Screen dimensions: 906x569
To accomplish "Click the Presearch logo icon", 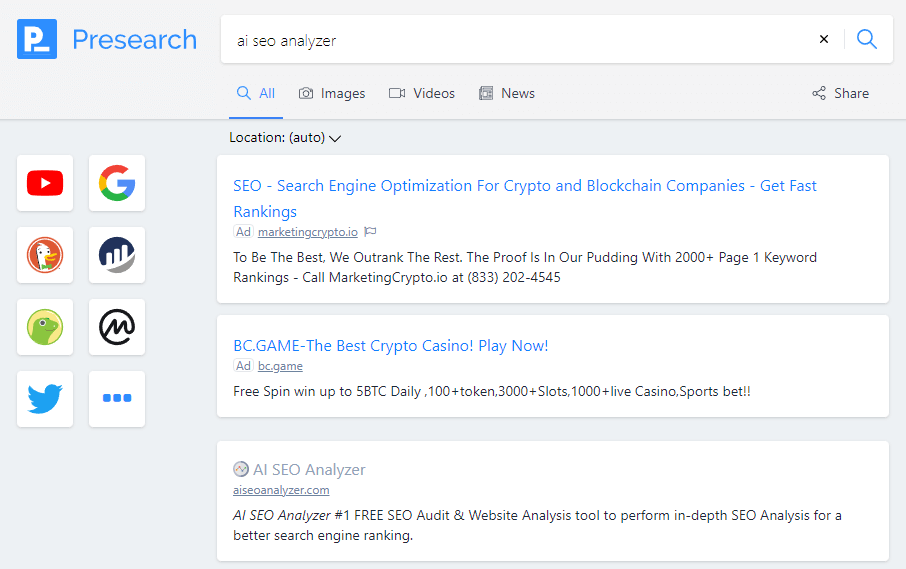I will pos(37,40).
